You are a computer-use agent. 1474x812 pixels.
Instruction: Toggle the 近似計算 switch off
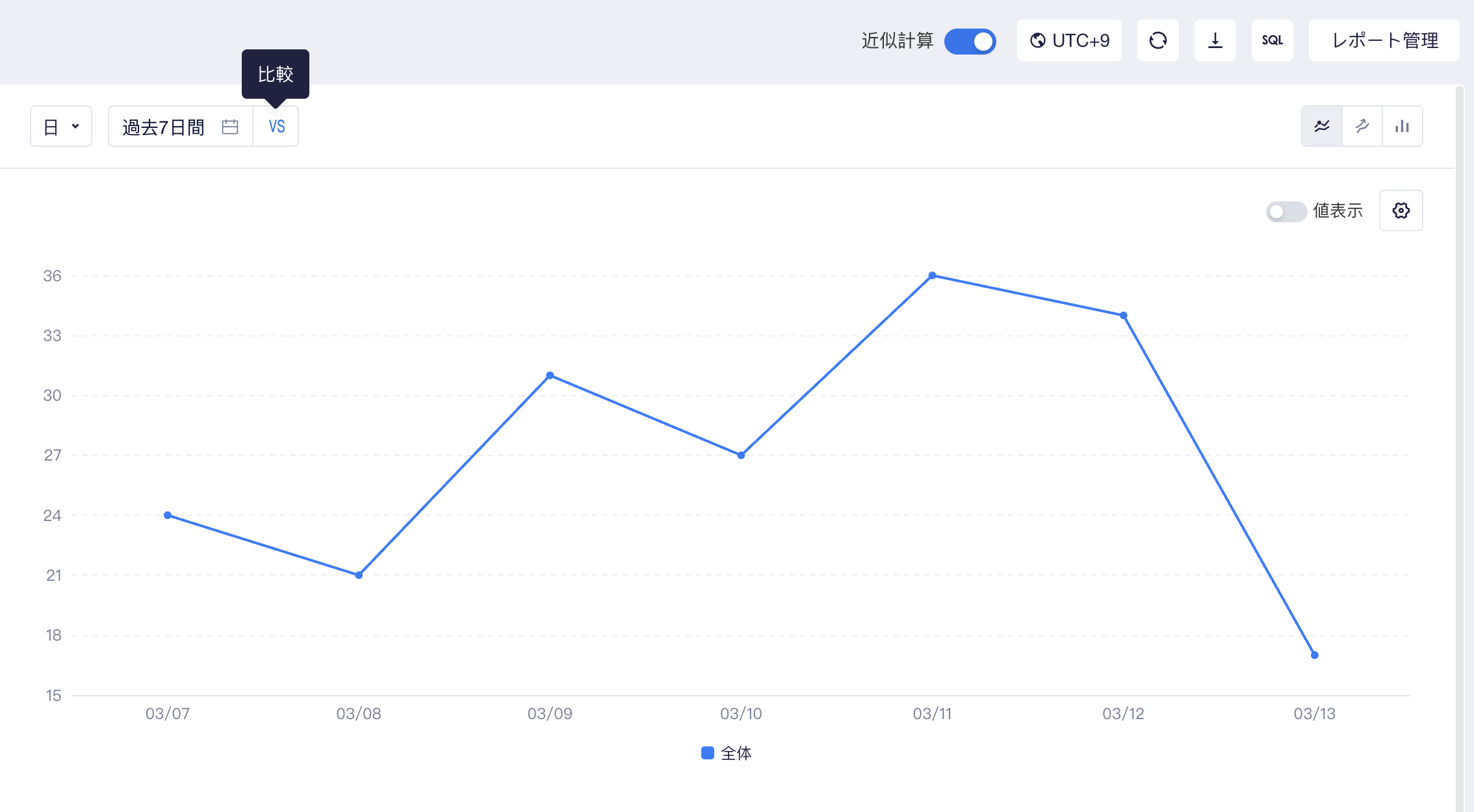(970, 41)
